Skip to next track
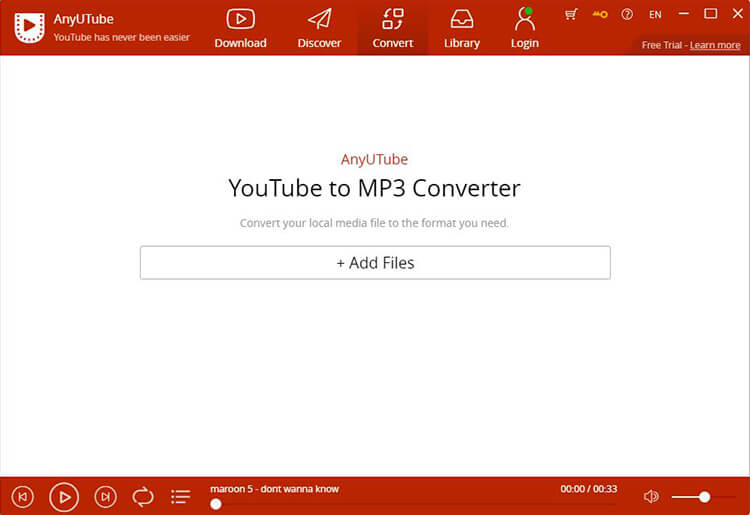This screenshot has height=515, width=750. tap(105, 497)
